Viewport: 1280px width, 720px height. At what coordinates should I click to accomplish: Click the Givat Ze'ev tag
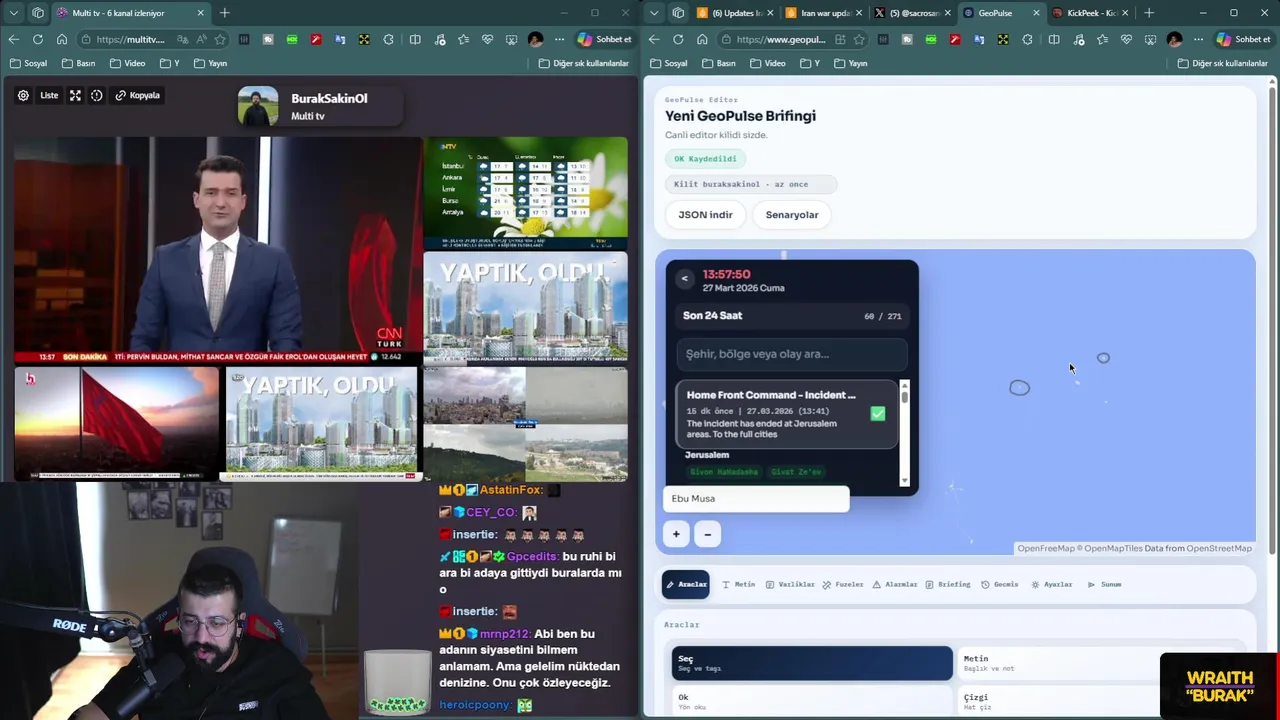796,472
